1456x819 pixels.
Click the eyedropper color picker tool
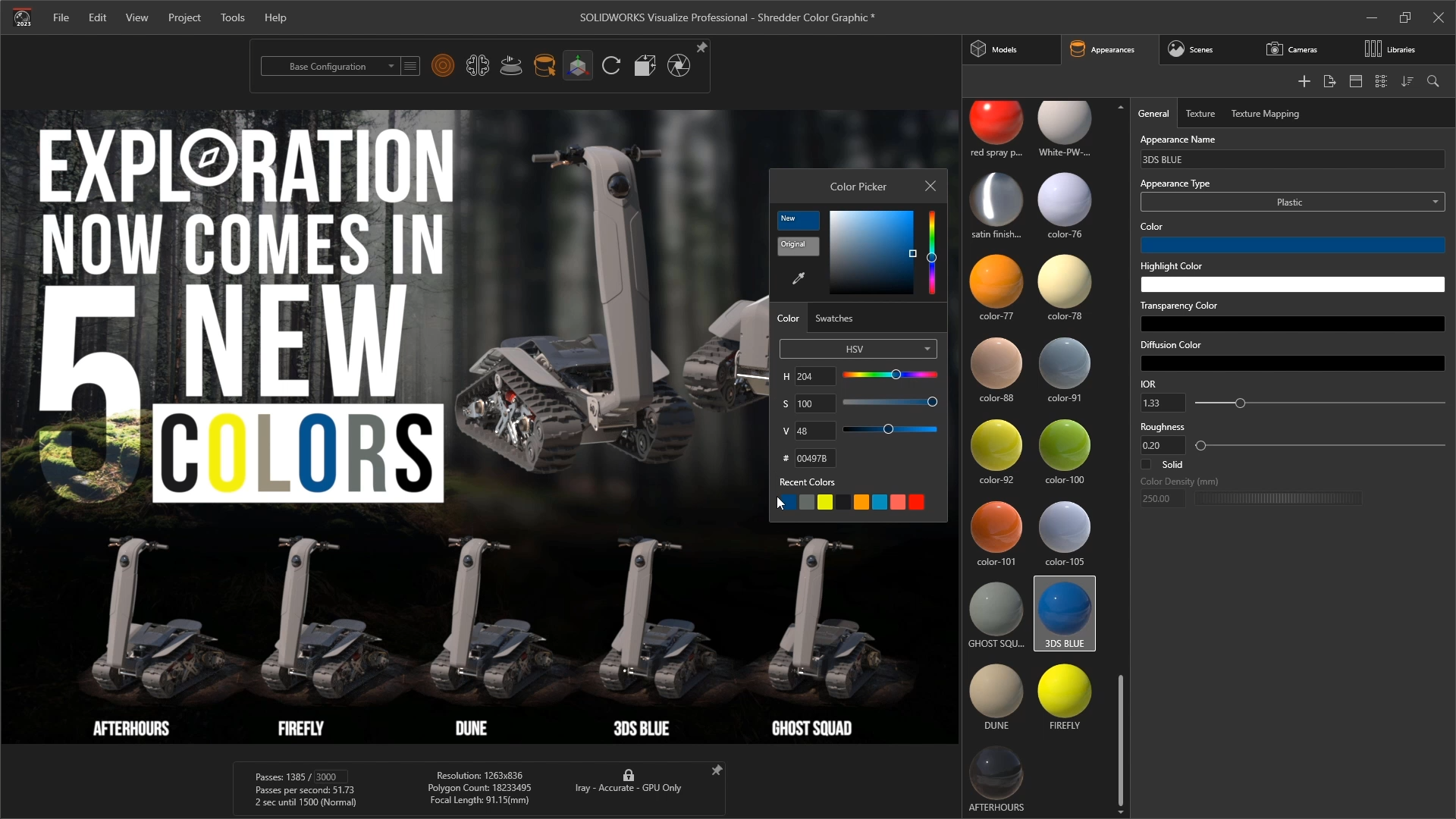[799, 278]
